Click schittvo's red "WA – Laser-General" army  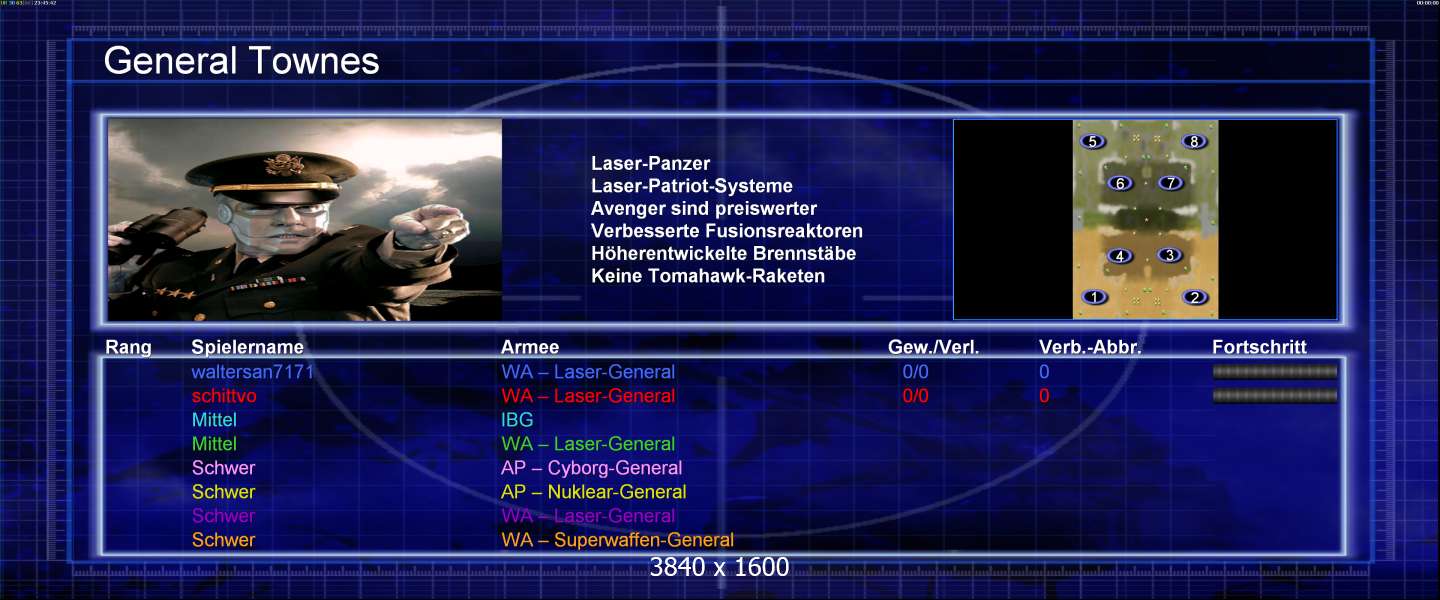point(588,396)
